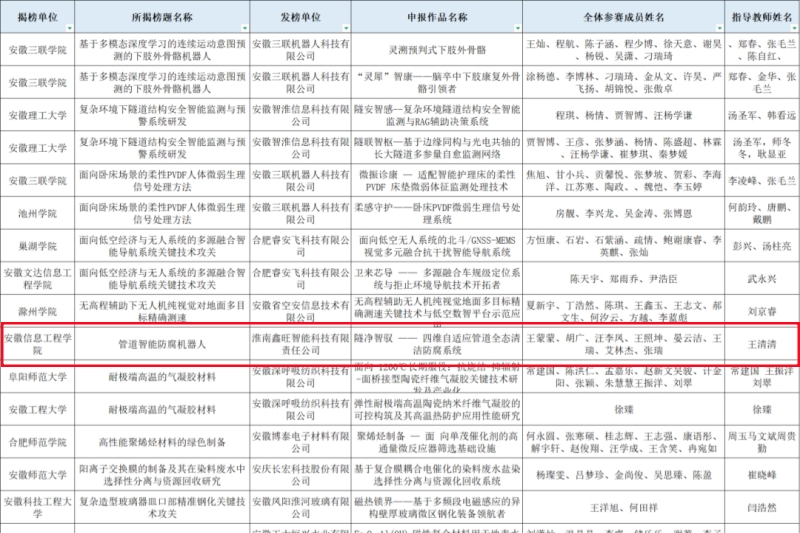Select the cell starting with 复杂造型玻璃器皿口部
800x533 pixels.
pos(162,507)
